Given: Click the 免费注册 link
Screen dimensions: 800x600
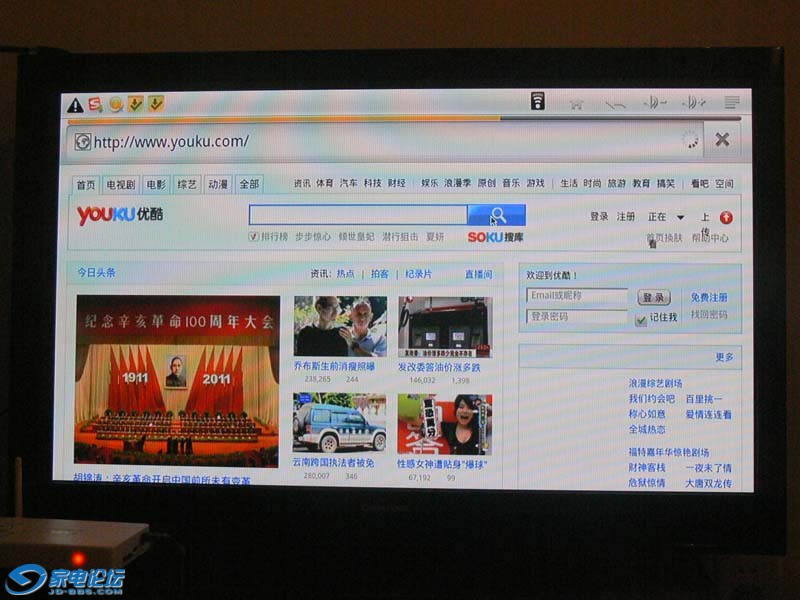Looking at the screenshot, I should (709, 297).
